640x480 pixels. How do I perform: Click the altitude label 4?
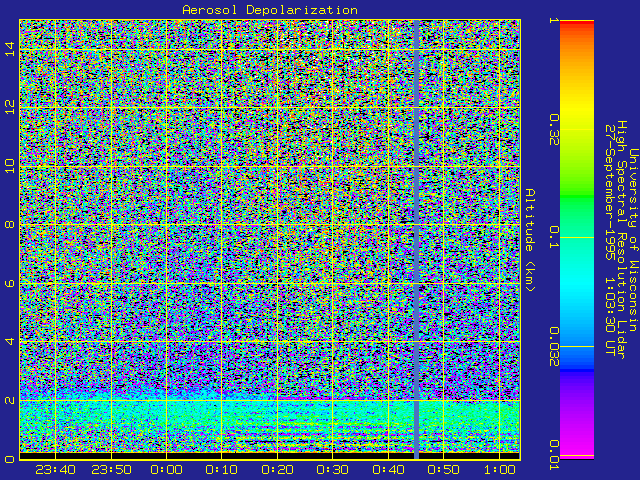point(10,341)
